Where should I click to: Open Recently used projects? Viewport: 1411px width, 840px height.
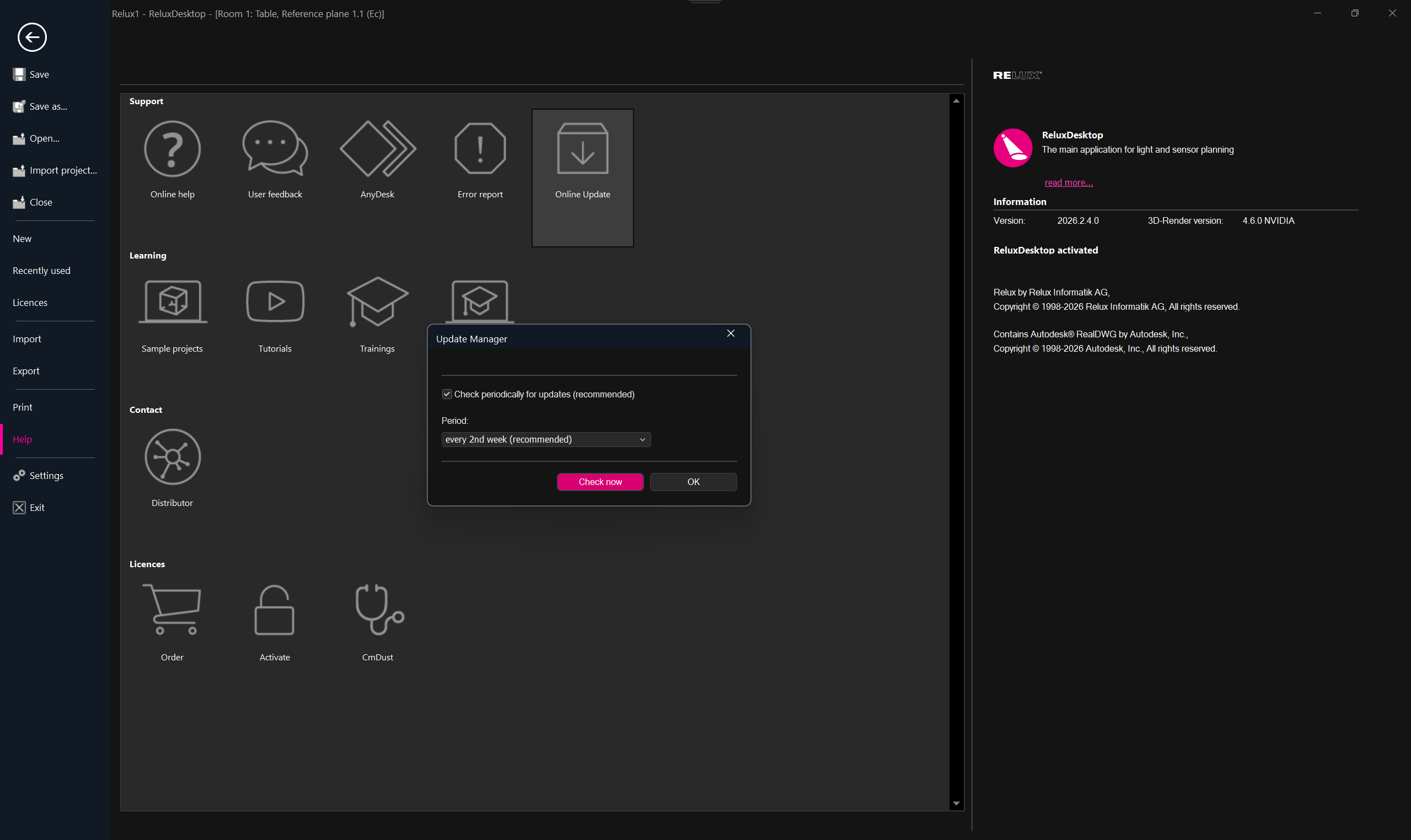41,271
